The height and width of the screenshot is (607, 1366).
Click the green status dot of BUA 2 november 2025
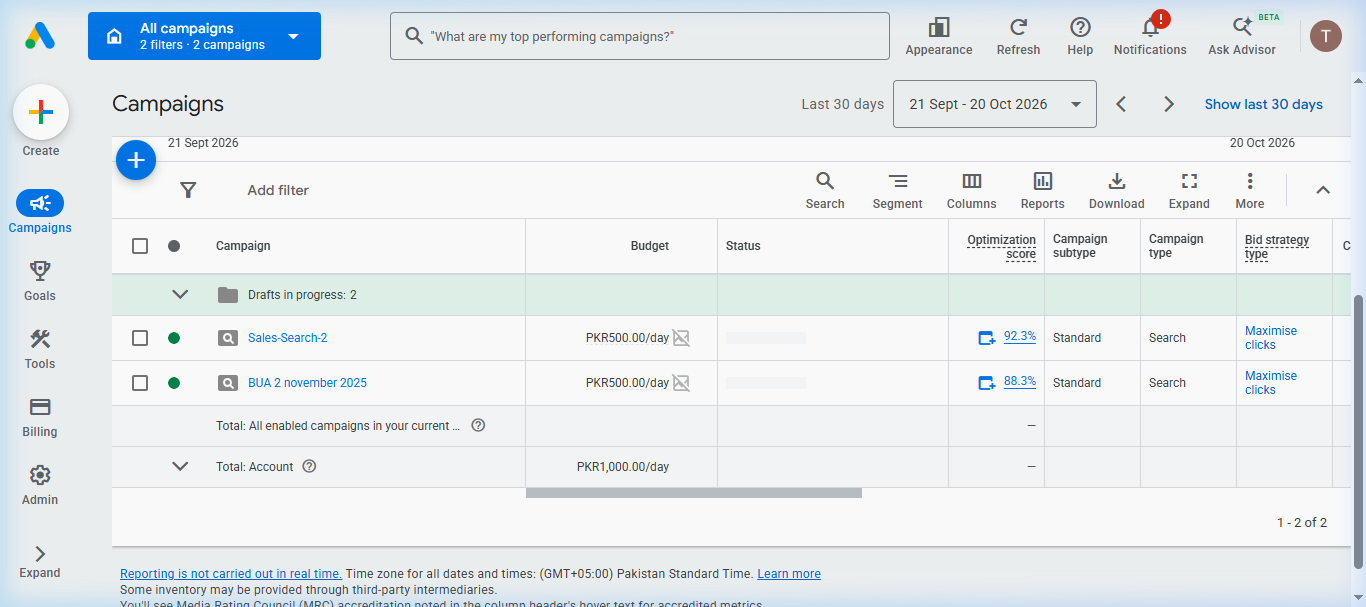point(174,383)
